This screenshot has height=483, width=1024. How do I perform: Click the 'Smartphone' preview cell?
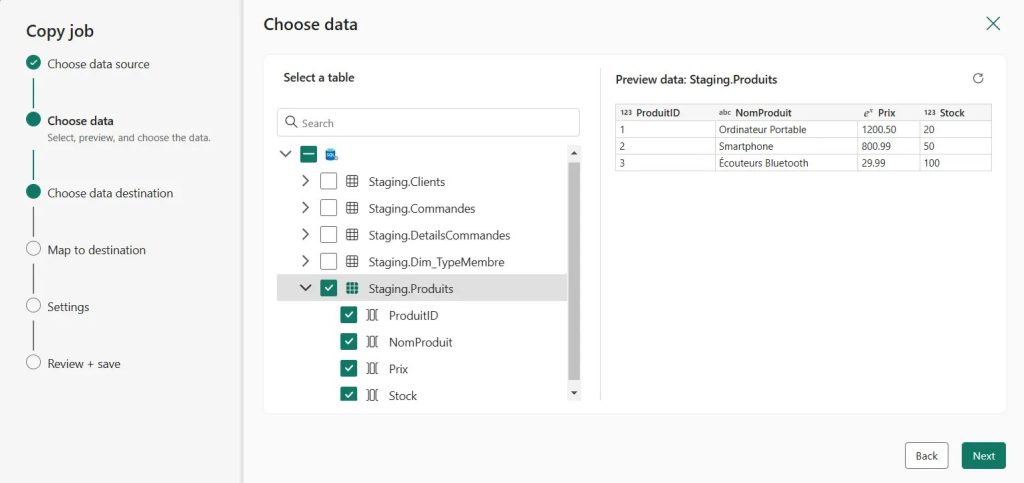pyautogui.click(x=786, y=146)
